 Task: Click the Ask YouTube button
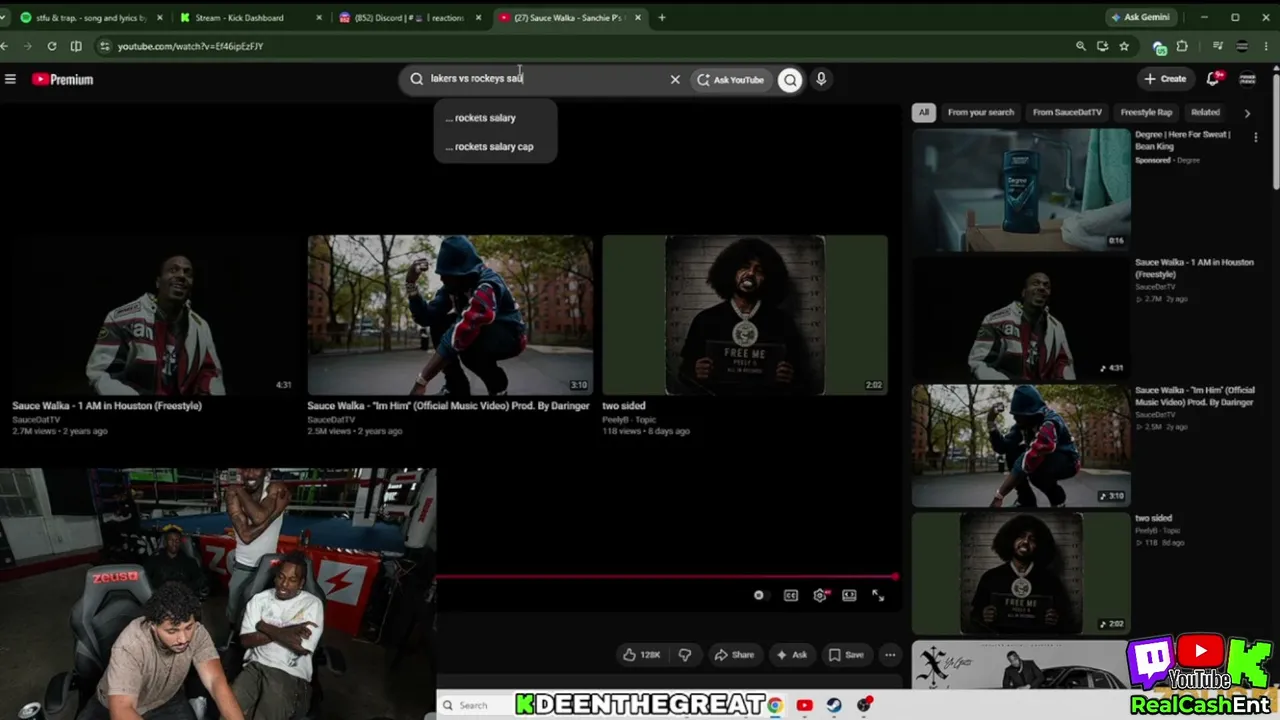coord(731,80)
